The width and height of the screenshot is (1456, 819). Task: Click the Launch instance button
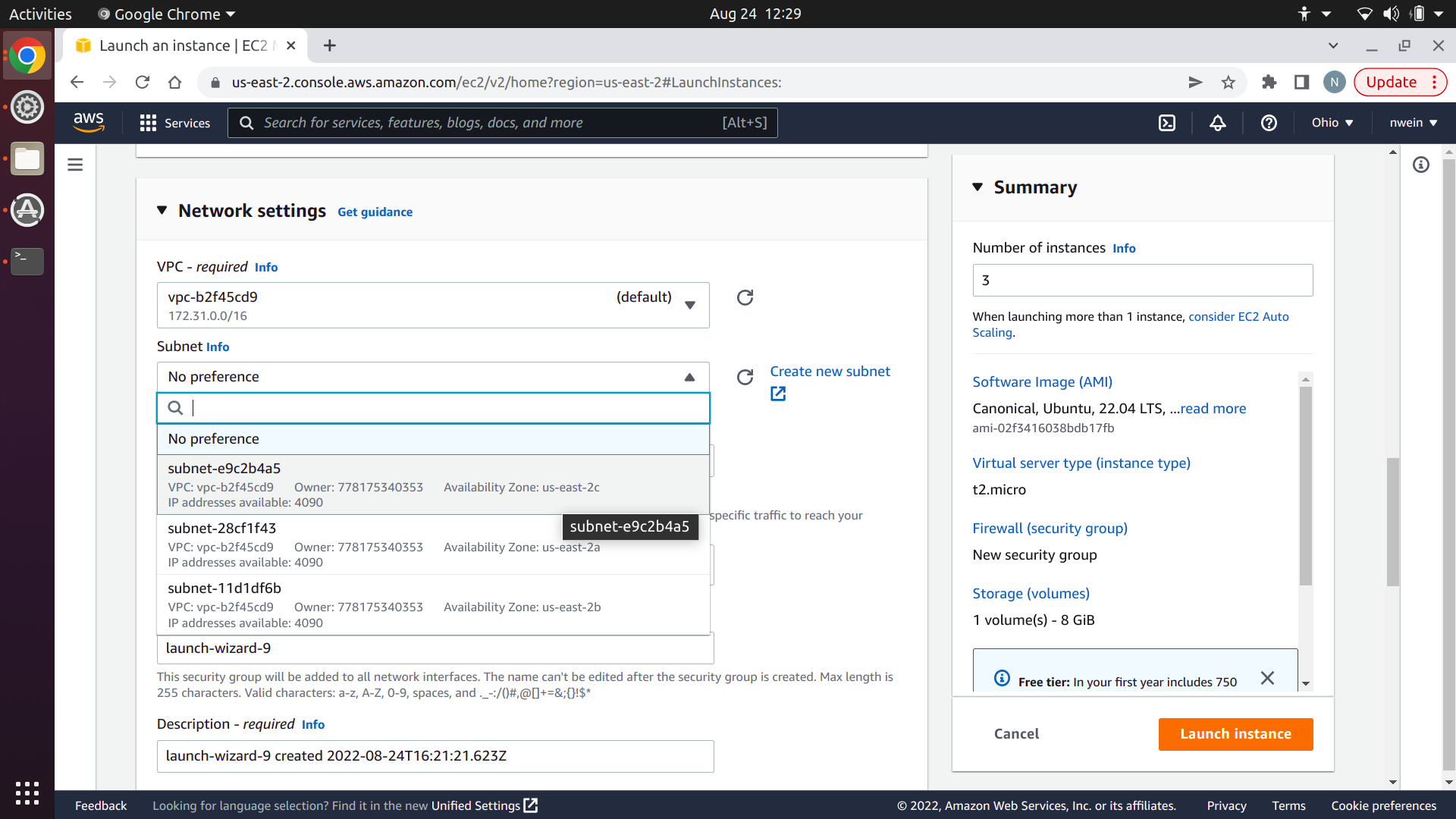(1235, 733)
